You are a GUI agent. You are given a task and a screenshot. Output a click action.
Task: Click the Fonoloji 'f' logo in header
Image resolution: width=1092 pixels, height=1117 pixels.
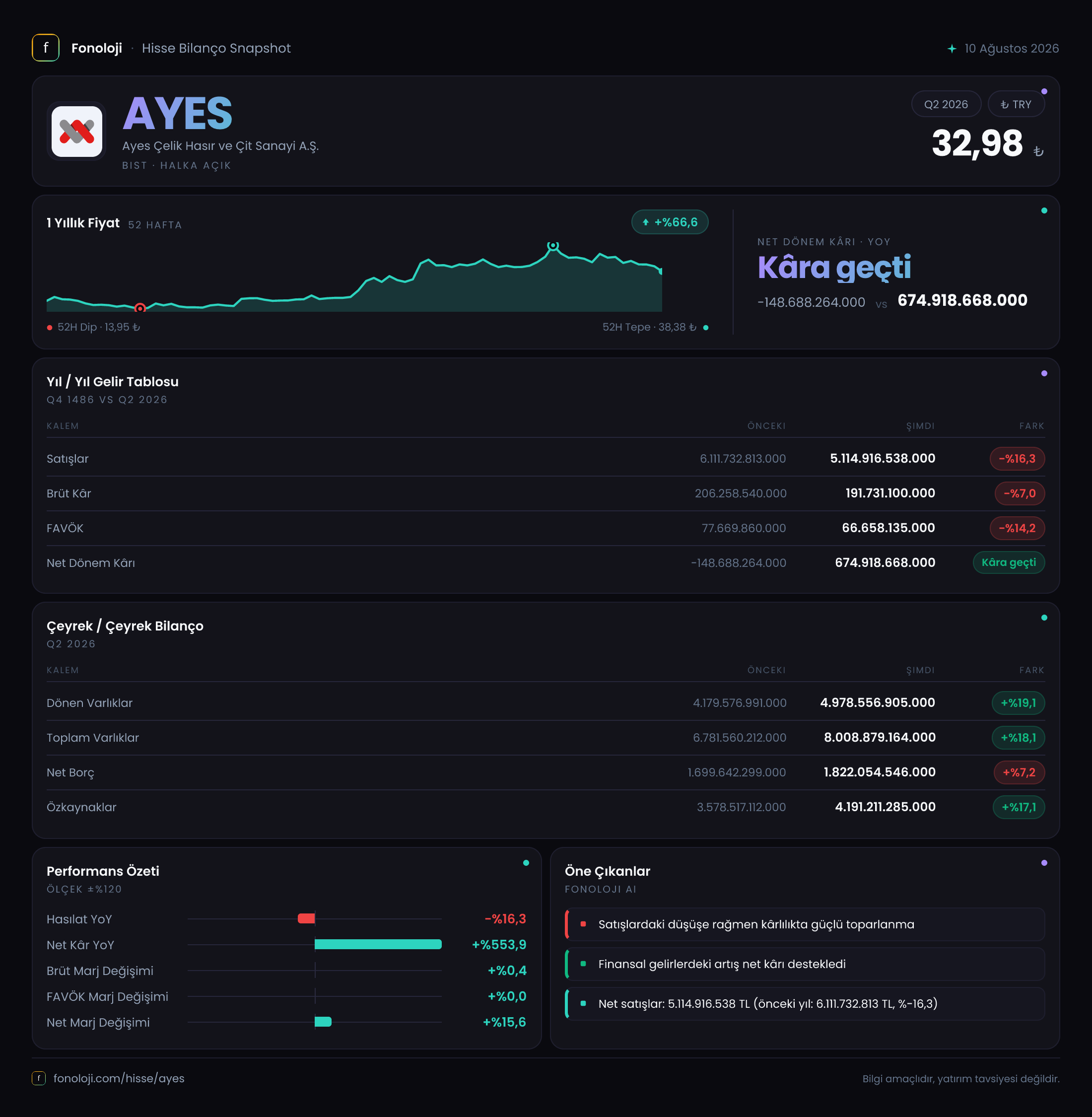coord(45,48)
